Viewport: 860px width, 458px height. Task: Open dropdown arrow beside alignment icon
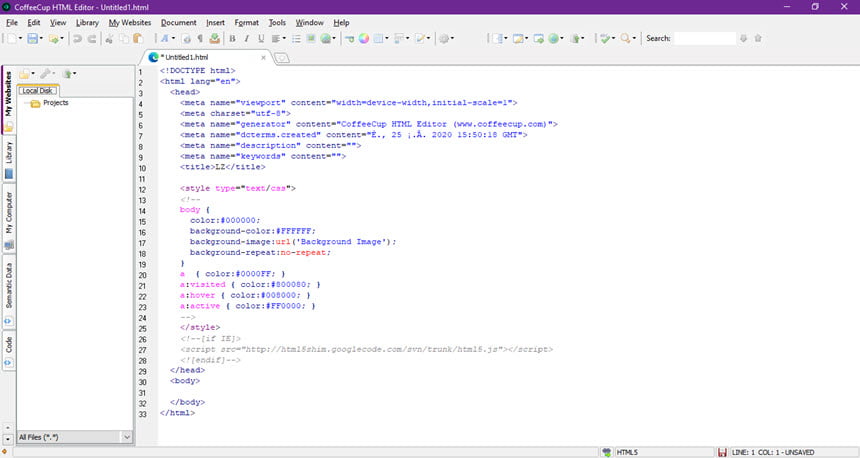tap(284, 38)
